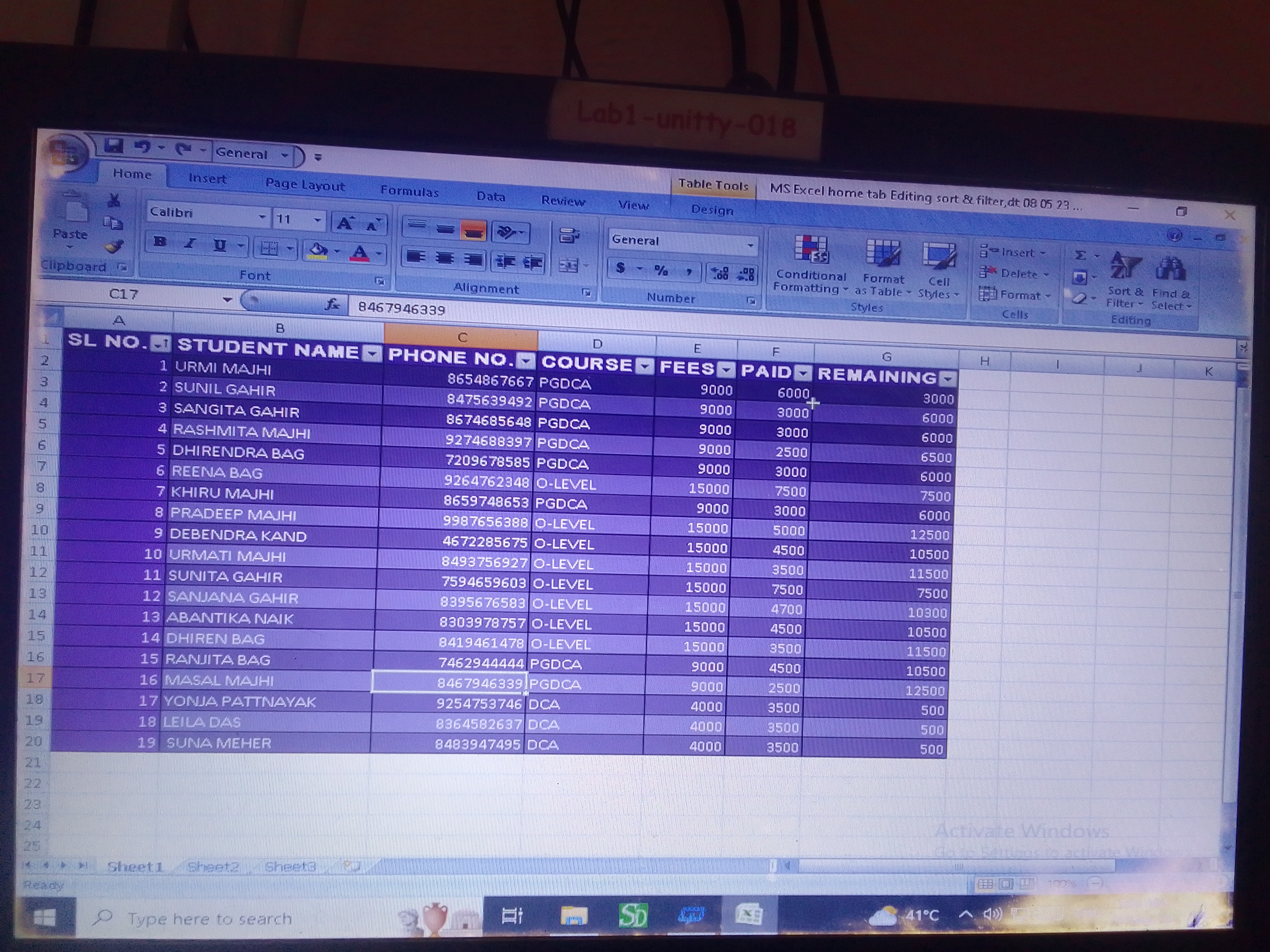Click the Format Painter brush icon
The image size is (1270, 952).
tap(113, 246)
